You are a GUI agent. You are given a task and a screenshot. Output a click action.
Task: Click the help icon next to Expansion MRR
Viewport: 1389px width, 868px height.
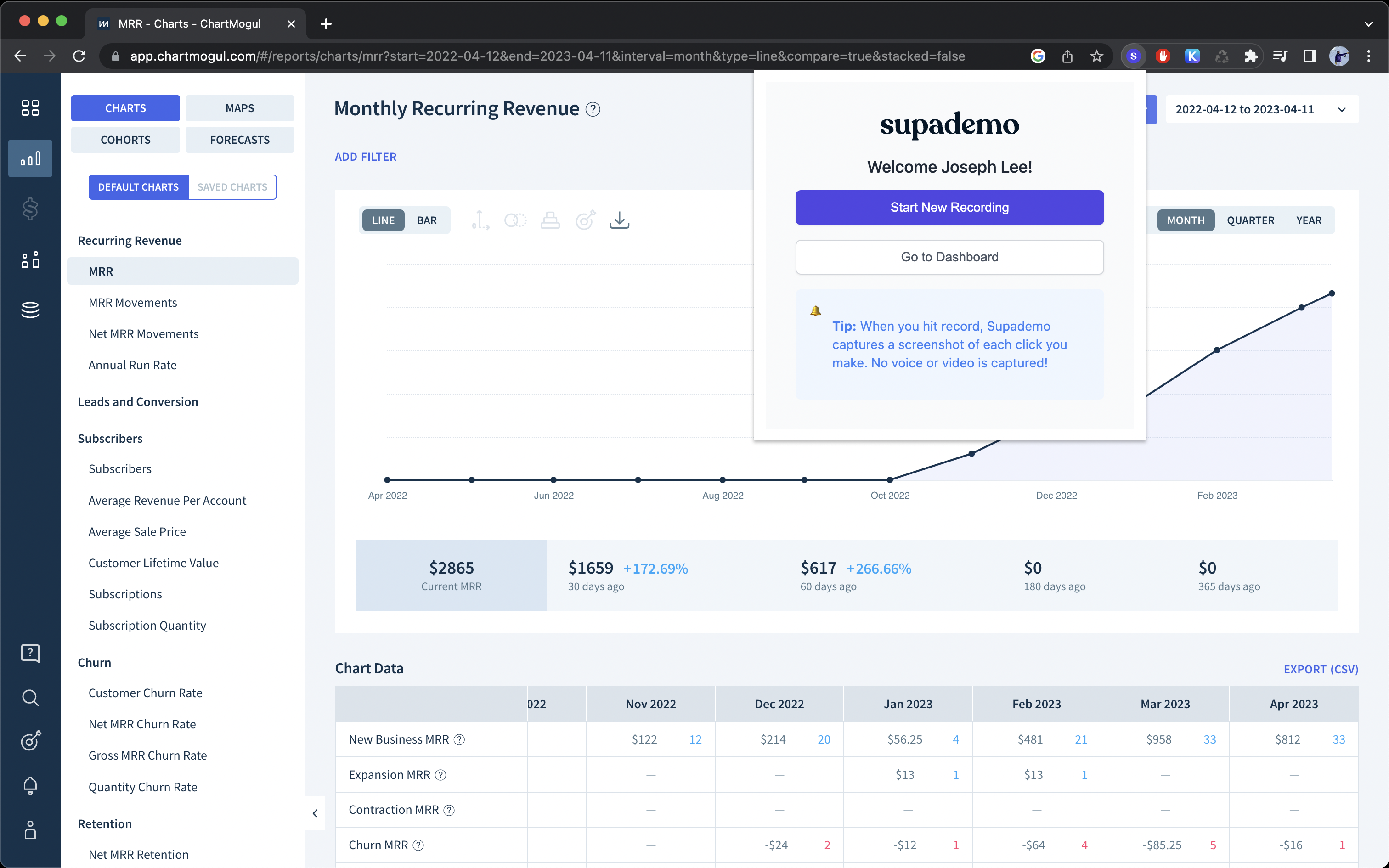(440, 775)
